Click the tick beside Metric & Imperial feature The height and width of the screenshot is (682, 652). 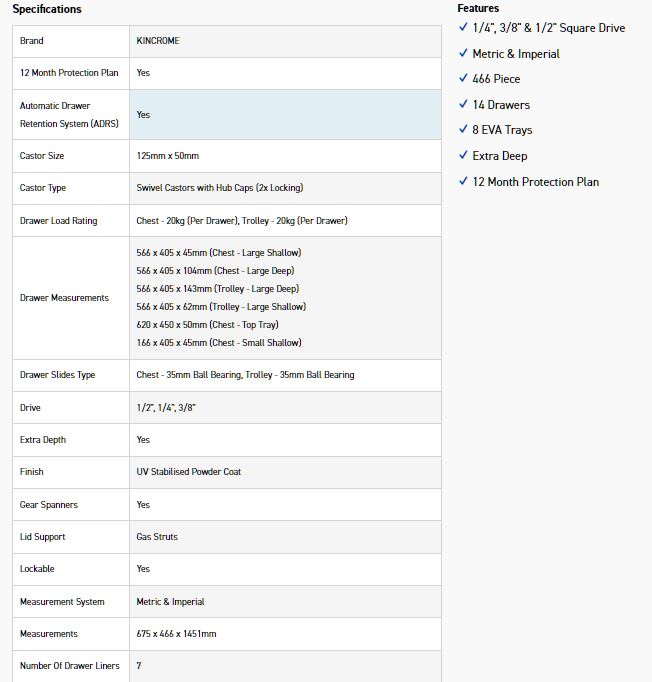[x=463, y=53]
